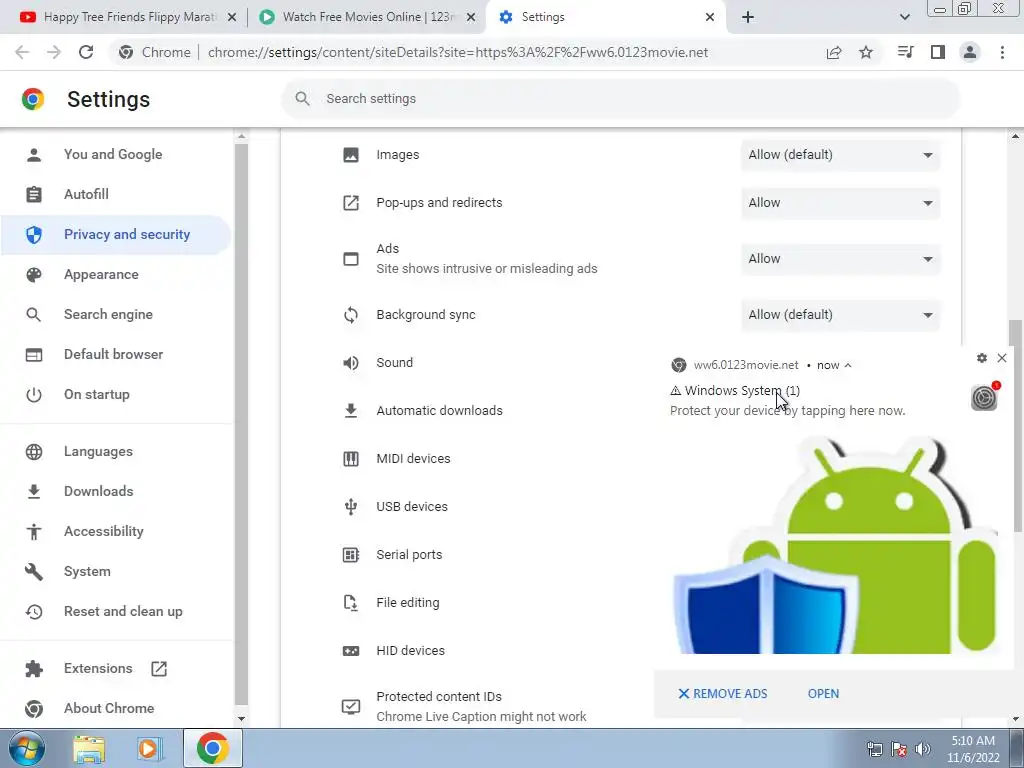Click the Images picture icon
The image size is (1024, 768).
[351, 155]
